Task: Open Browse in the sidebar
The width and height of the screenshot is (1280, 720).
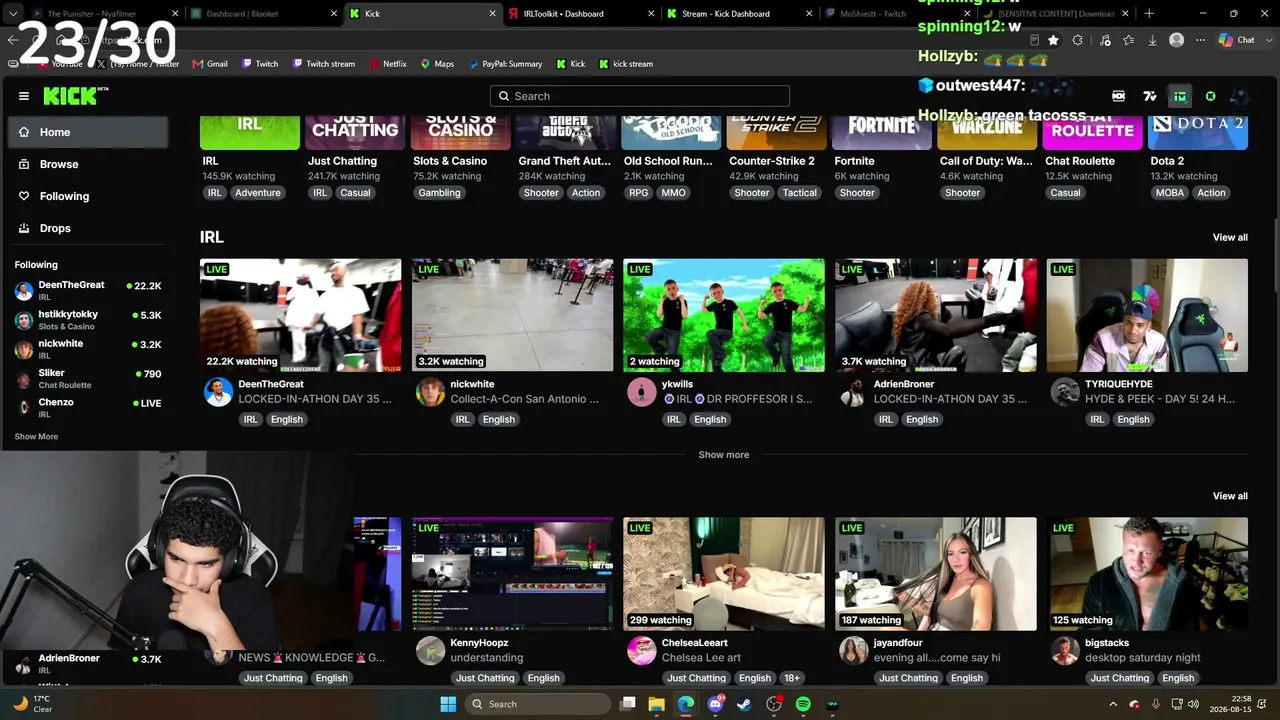Action: point(87,164)
